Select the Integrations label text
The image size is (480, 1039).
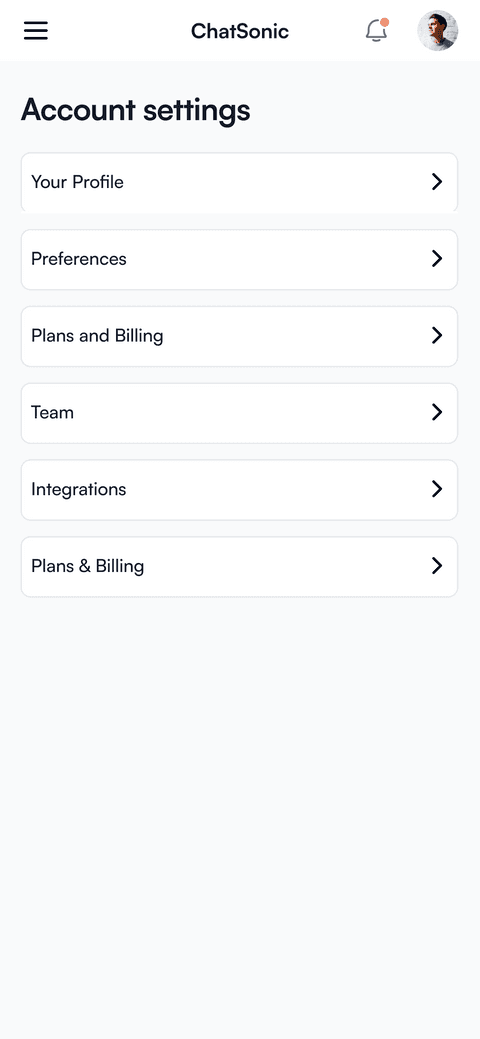coord(78,490)
